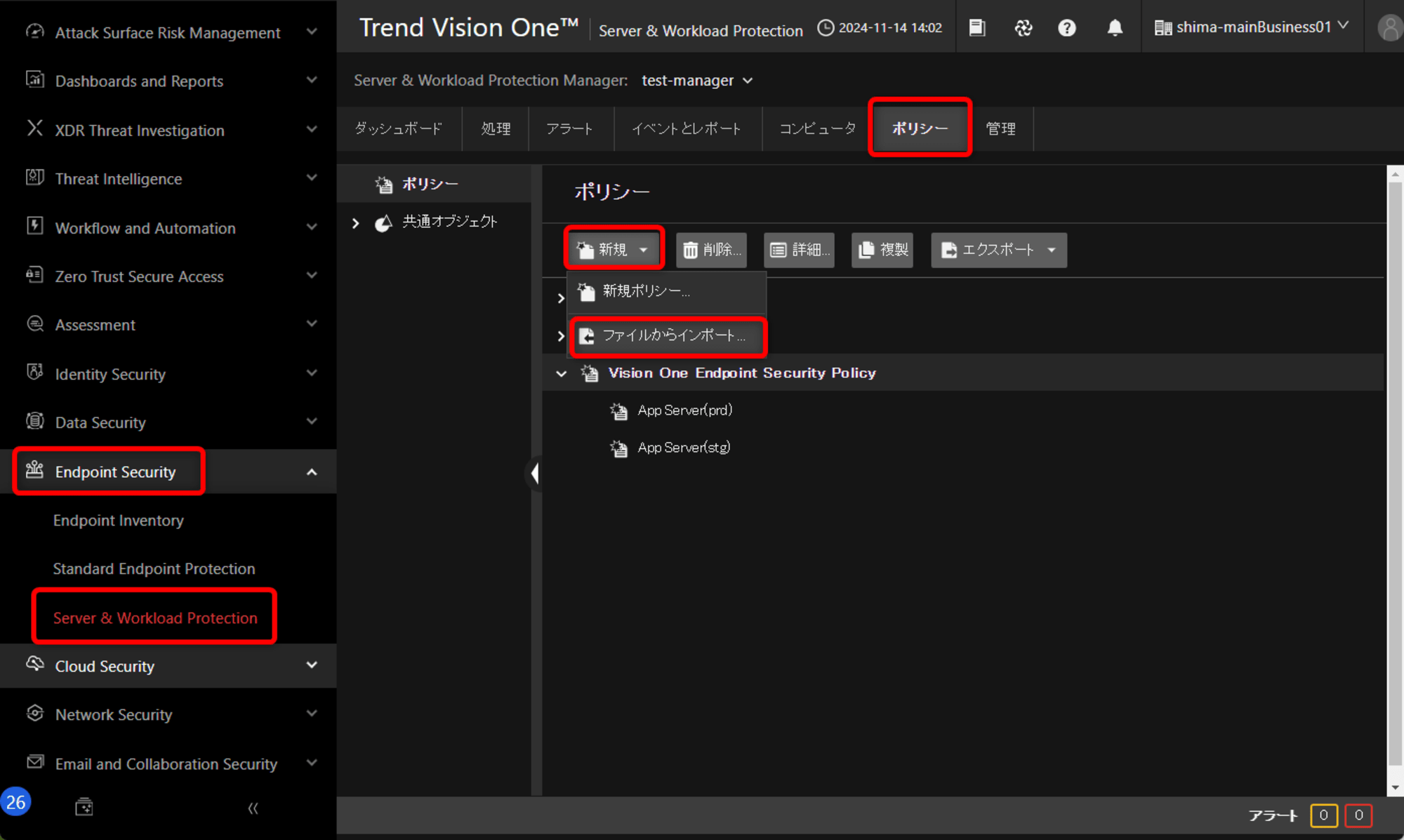Click the 共通オブジェクト tree icon
The width and height of the screenshot is (1404, 840).
coord(383,222)
